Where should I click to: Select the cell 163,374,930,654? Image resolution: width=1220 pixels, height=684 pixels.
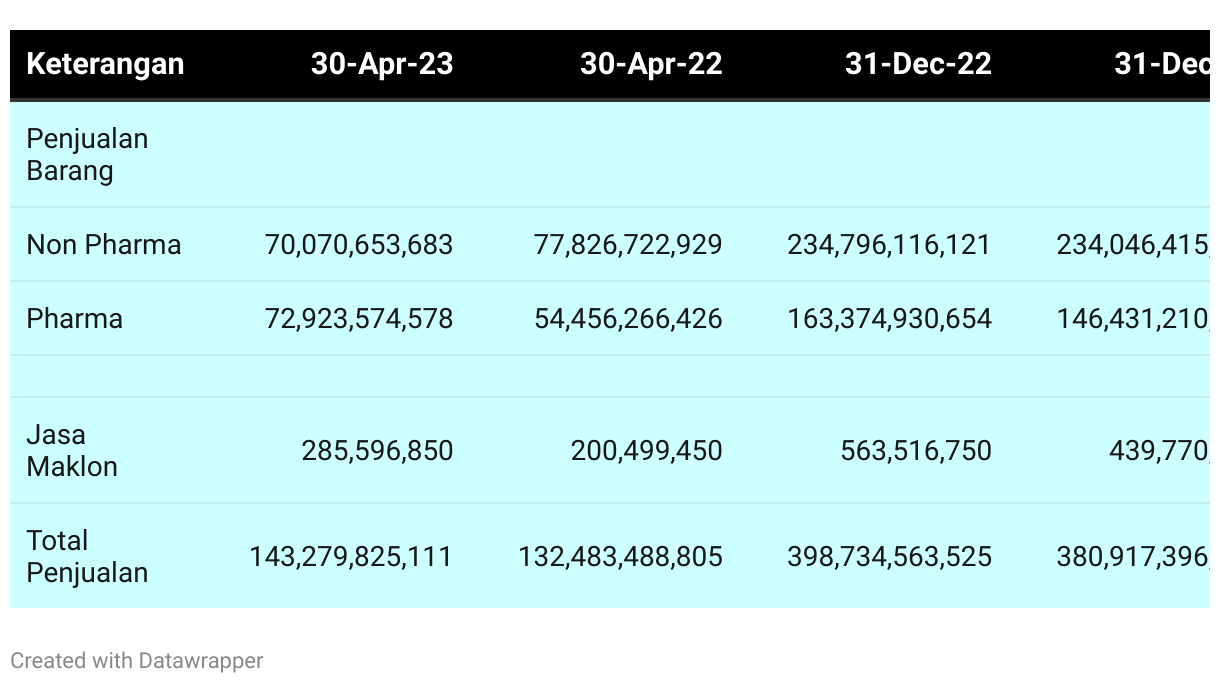pyautogui.click(x=890, y=318)
